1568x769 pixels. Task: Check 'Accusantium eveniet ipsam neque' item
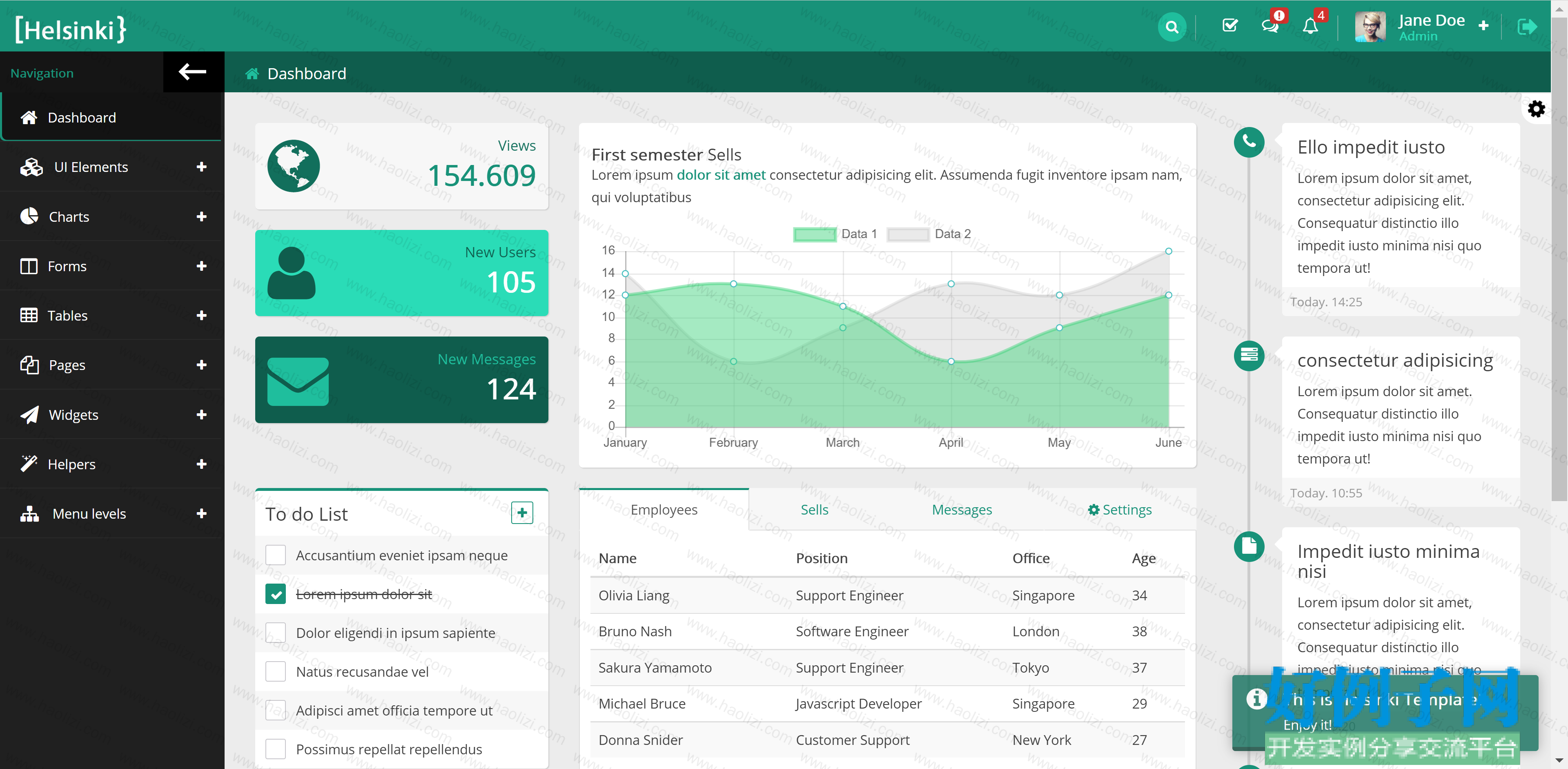click(x=276, y=555)
